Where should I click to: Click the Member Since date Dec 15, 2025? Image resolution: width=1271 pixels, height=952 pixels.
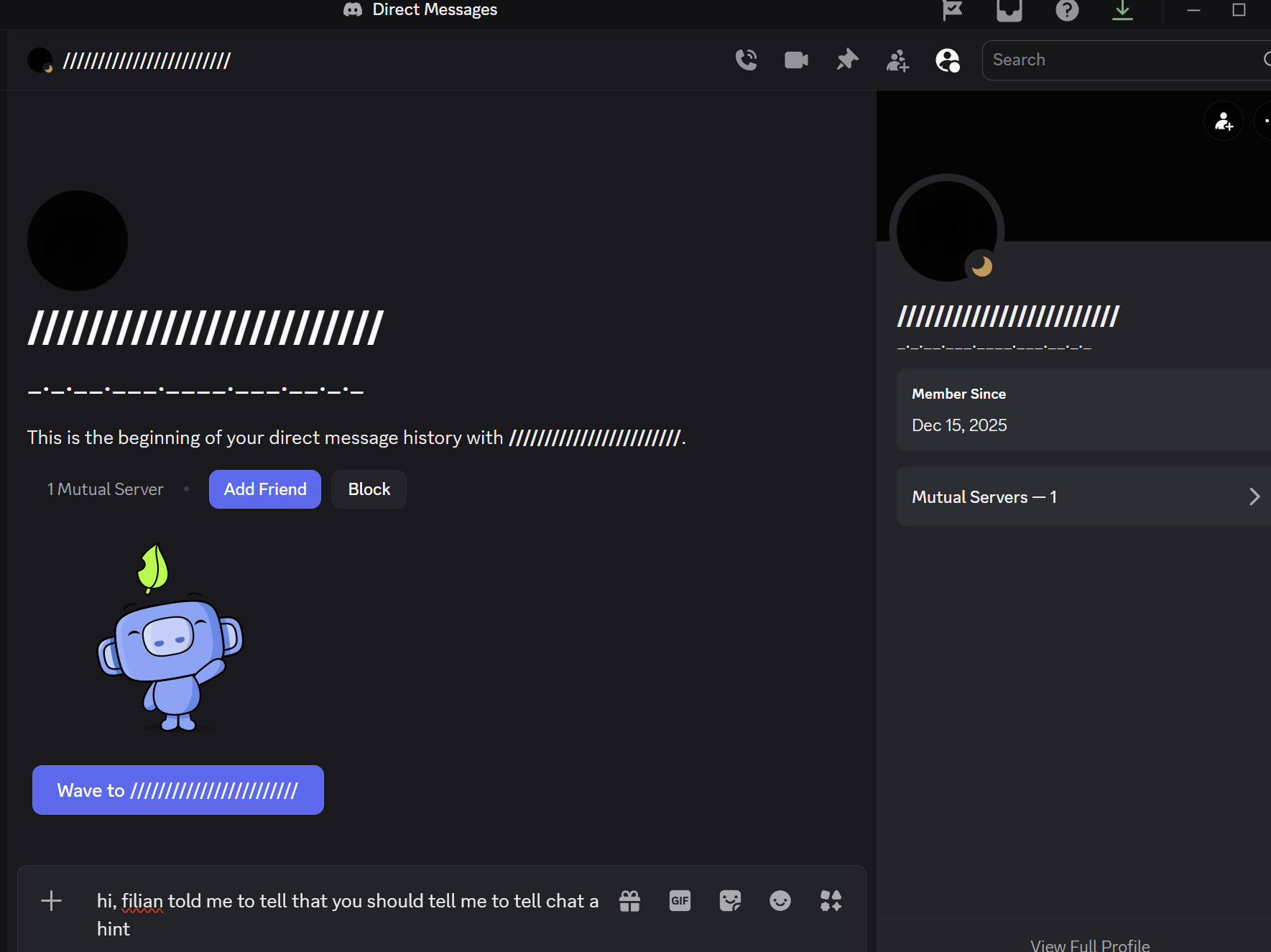[x=959, y=425]
